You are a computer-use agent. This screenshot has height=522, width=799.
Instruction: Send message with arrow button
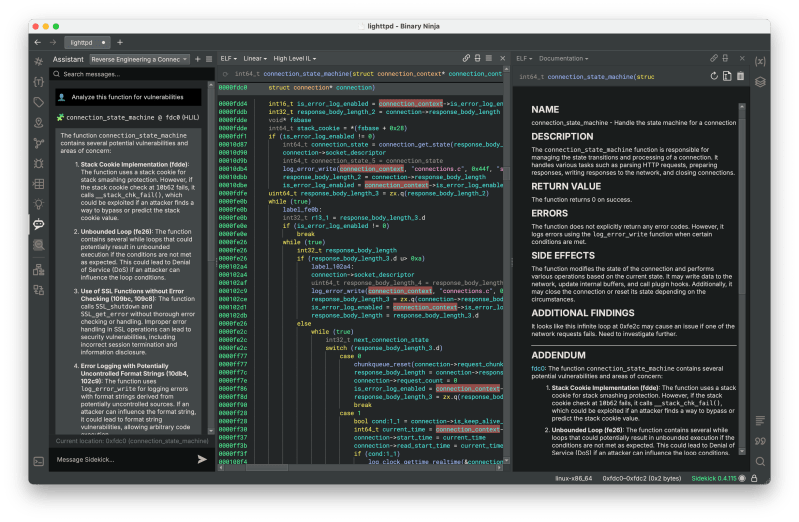click(x=202, y=460)
